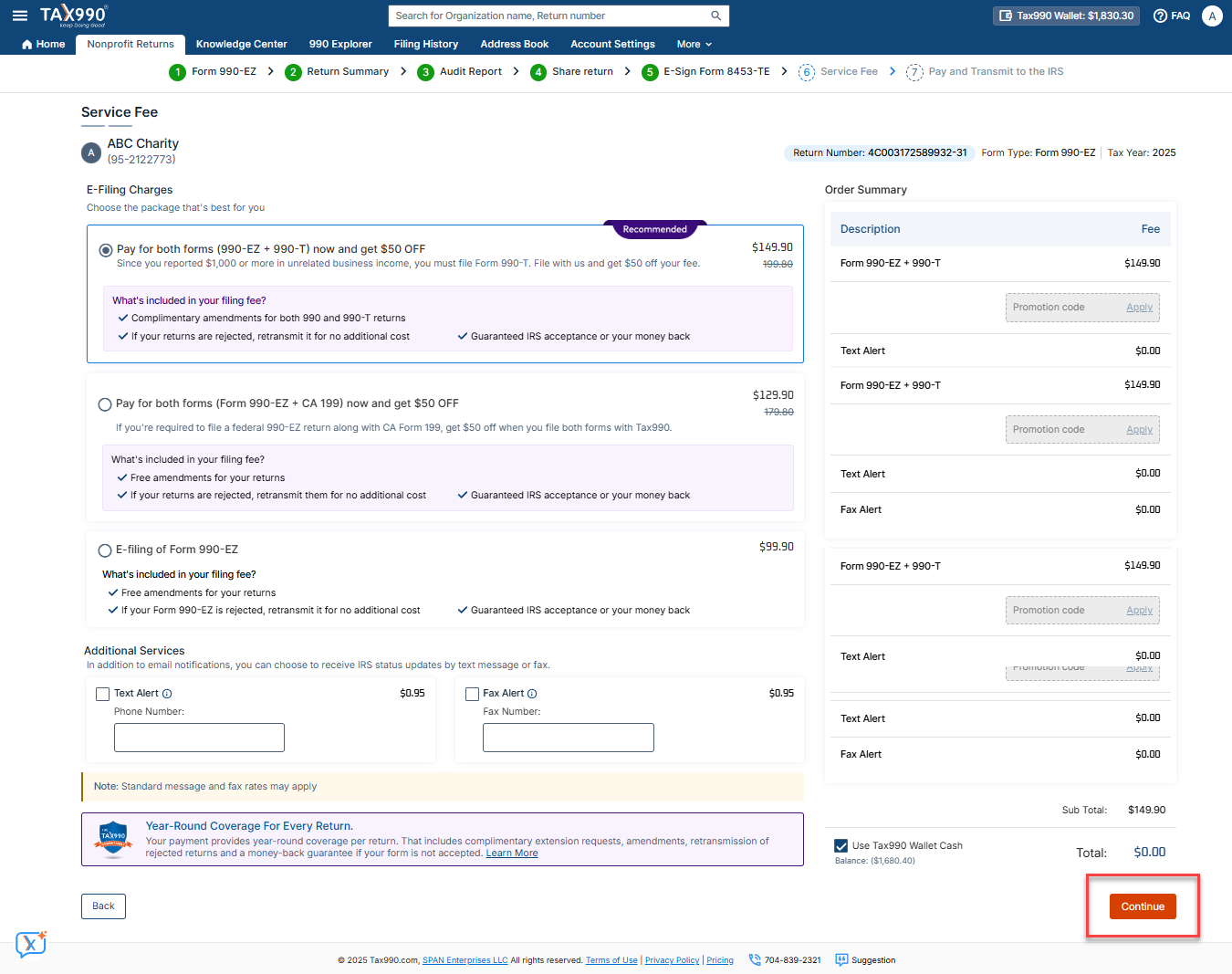
Task: Click the Continue button
Action: pyautogui.click(x=1143, y=906)
